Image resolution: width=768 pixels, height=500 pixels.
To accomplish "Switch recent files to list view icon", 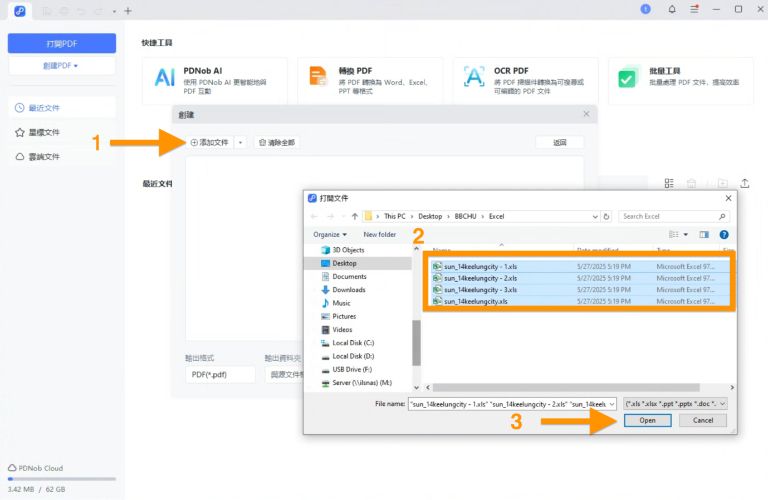I will [x=669, y=183].
